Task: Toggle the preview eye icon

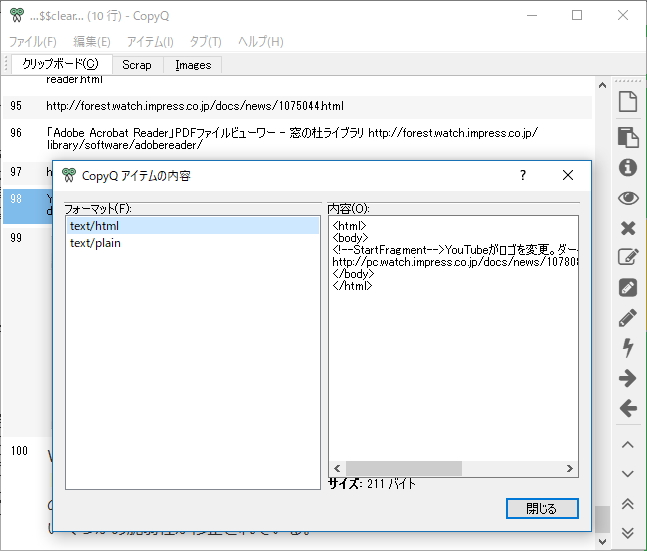Action: 628,198
